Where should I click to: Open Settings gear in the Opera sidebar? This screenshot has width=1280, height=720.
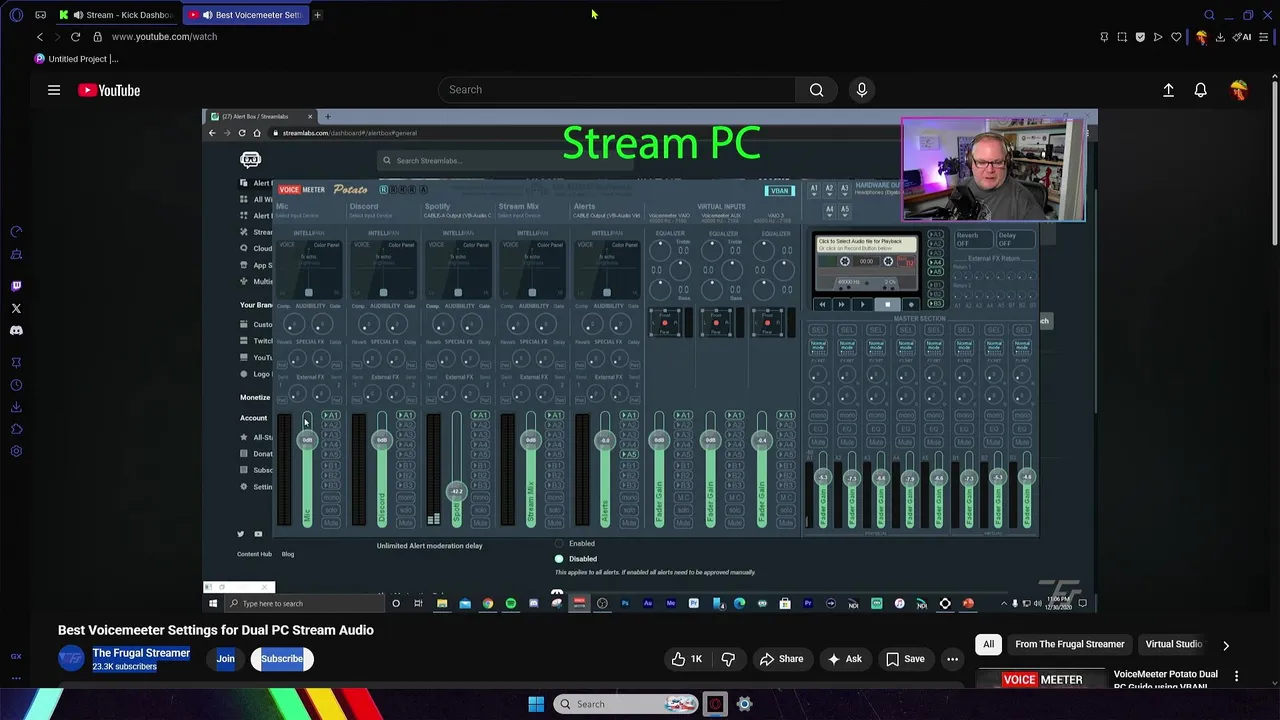click(x=16, y=451)
